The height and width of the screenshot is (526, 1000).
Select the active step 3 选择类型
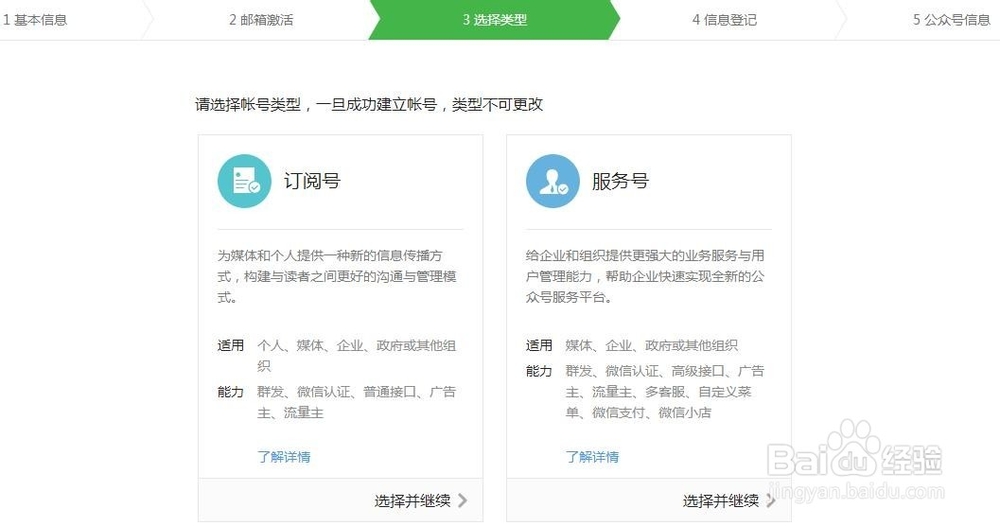[x=494, y=20]
